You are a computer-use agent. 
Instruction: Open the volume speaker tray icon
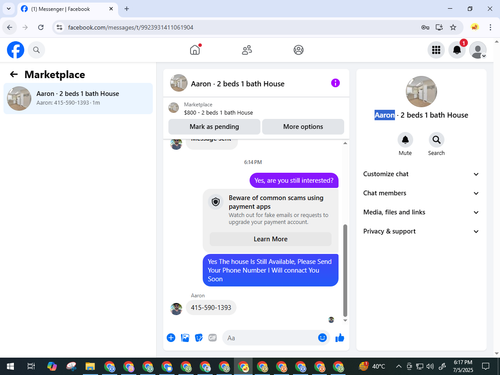pyautogui.click(x=430, y=367)
